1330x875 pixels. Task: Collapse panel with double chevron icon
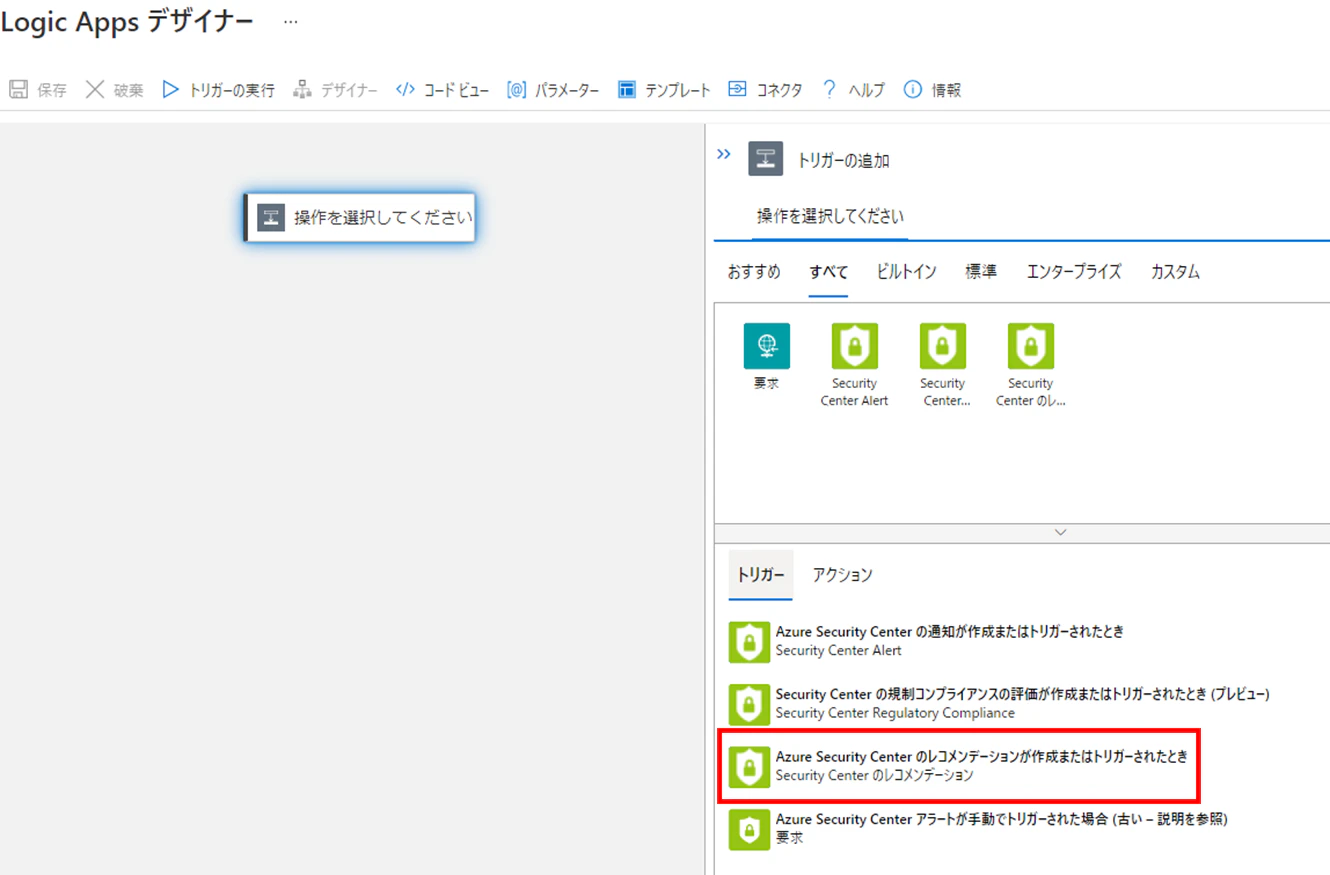pyautogui.click(x=724, y=154)
